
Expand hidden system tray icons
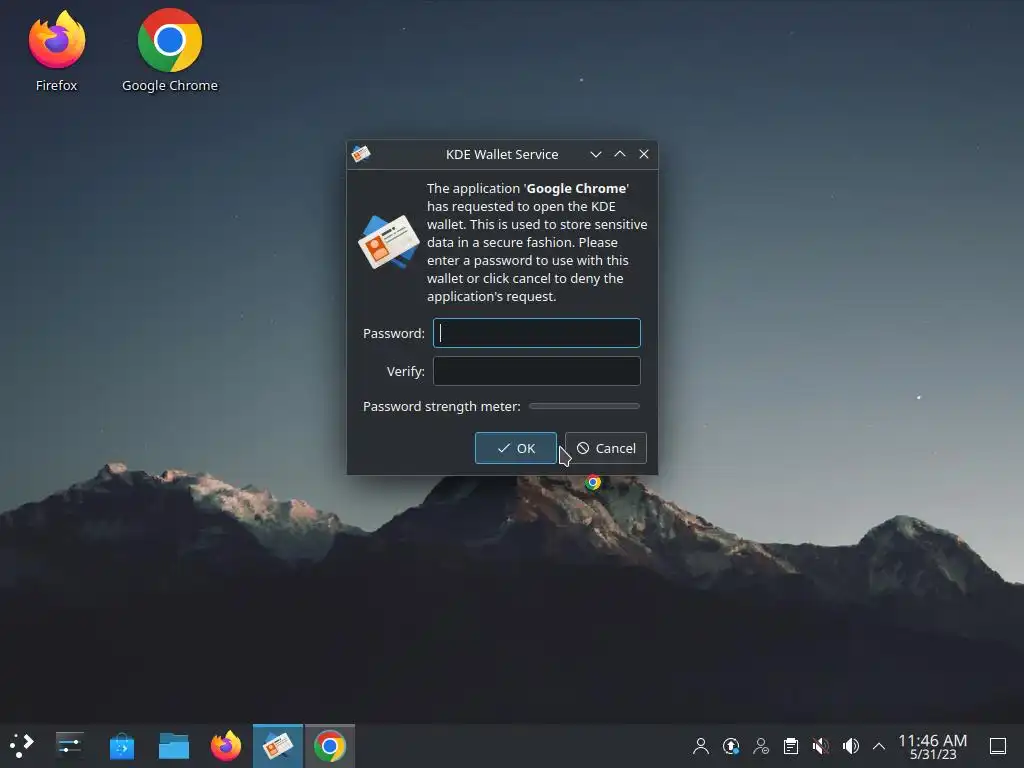pos(879,746)
